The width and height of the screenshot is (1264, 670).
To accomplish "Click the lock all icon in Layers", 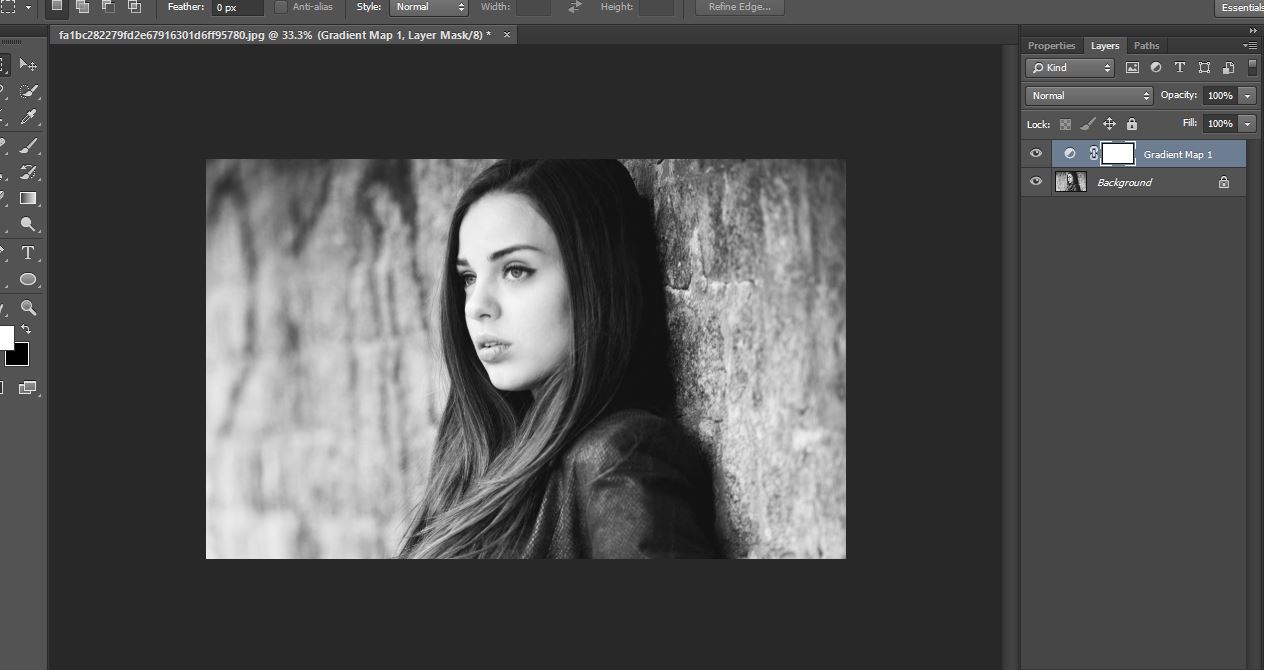I will tap(1131, 124).
